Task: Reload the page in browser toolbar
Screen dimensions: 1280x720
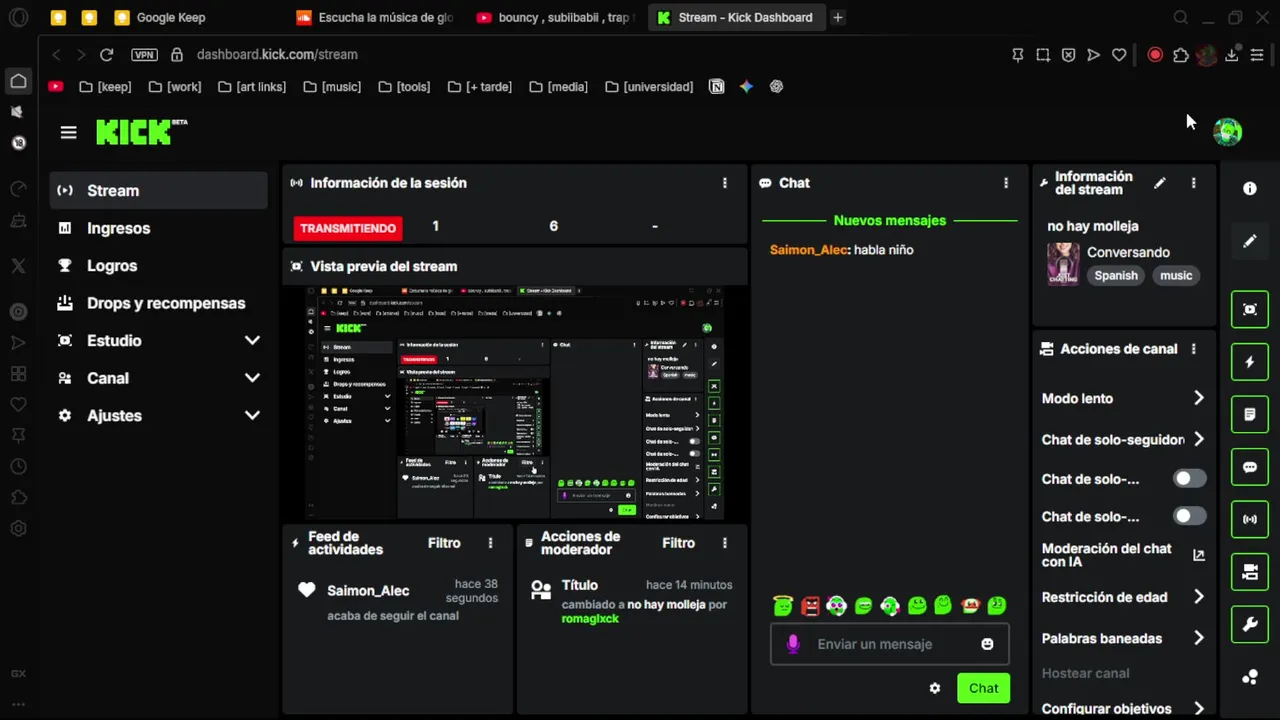Action: 107,55
